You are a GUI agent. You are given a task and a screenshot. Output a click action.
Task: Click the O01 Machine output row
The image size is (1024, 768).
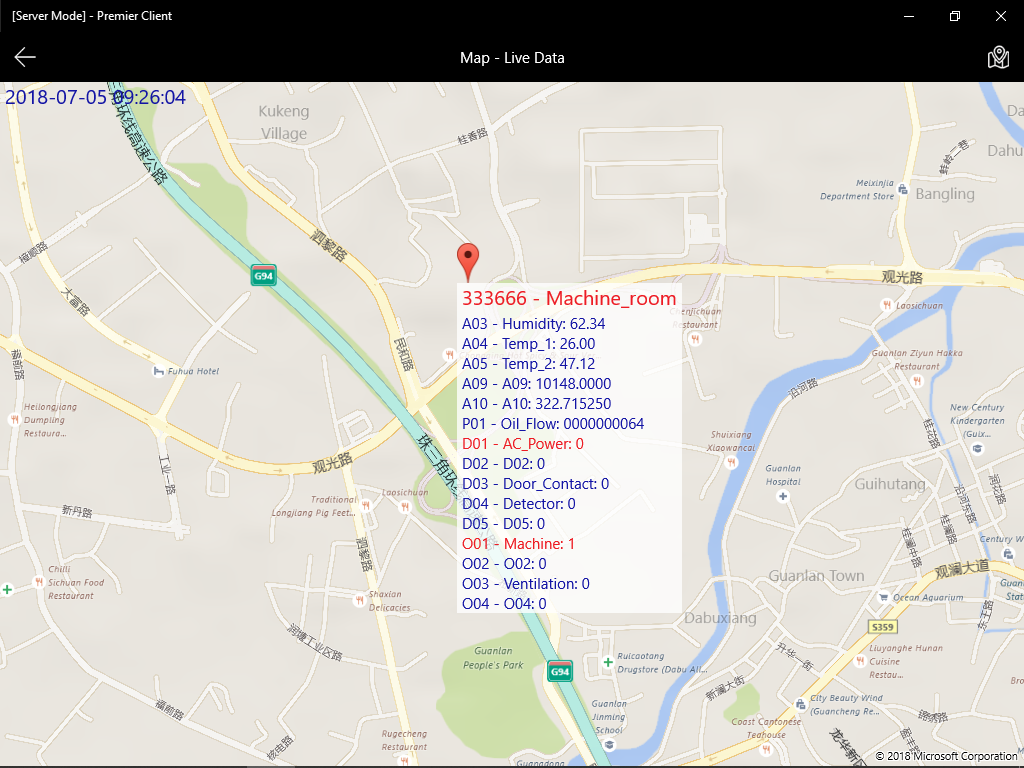coord(518,544)
